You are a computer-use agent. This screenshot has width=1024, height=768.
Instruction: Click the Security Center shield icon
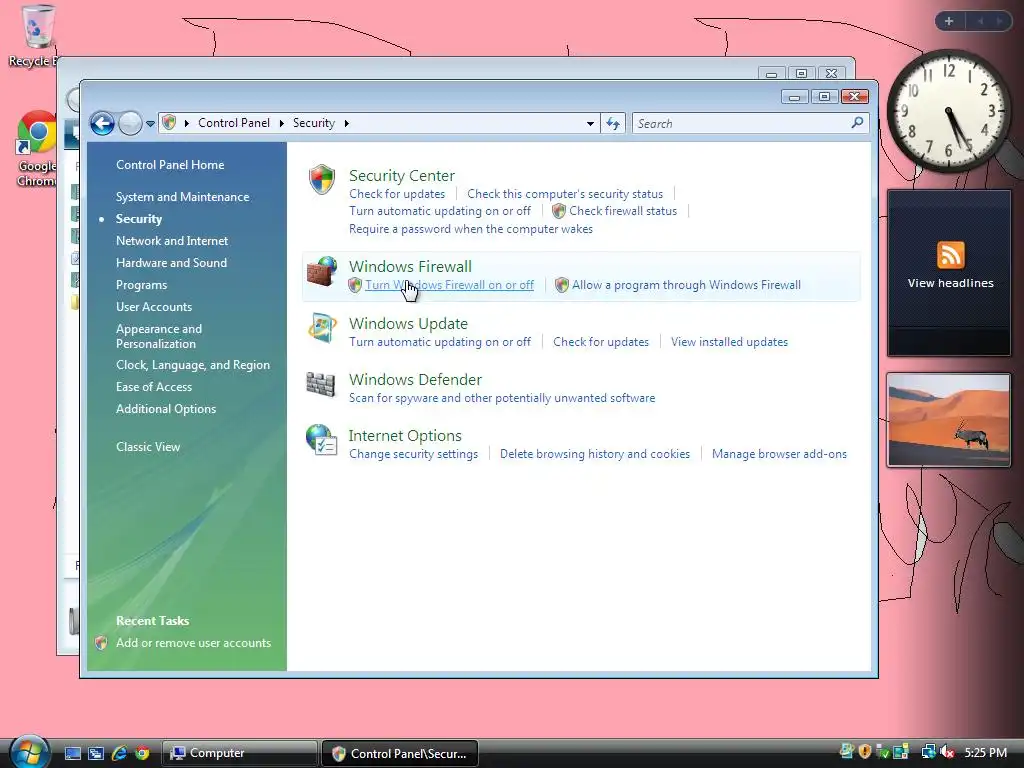[322, 180]
